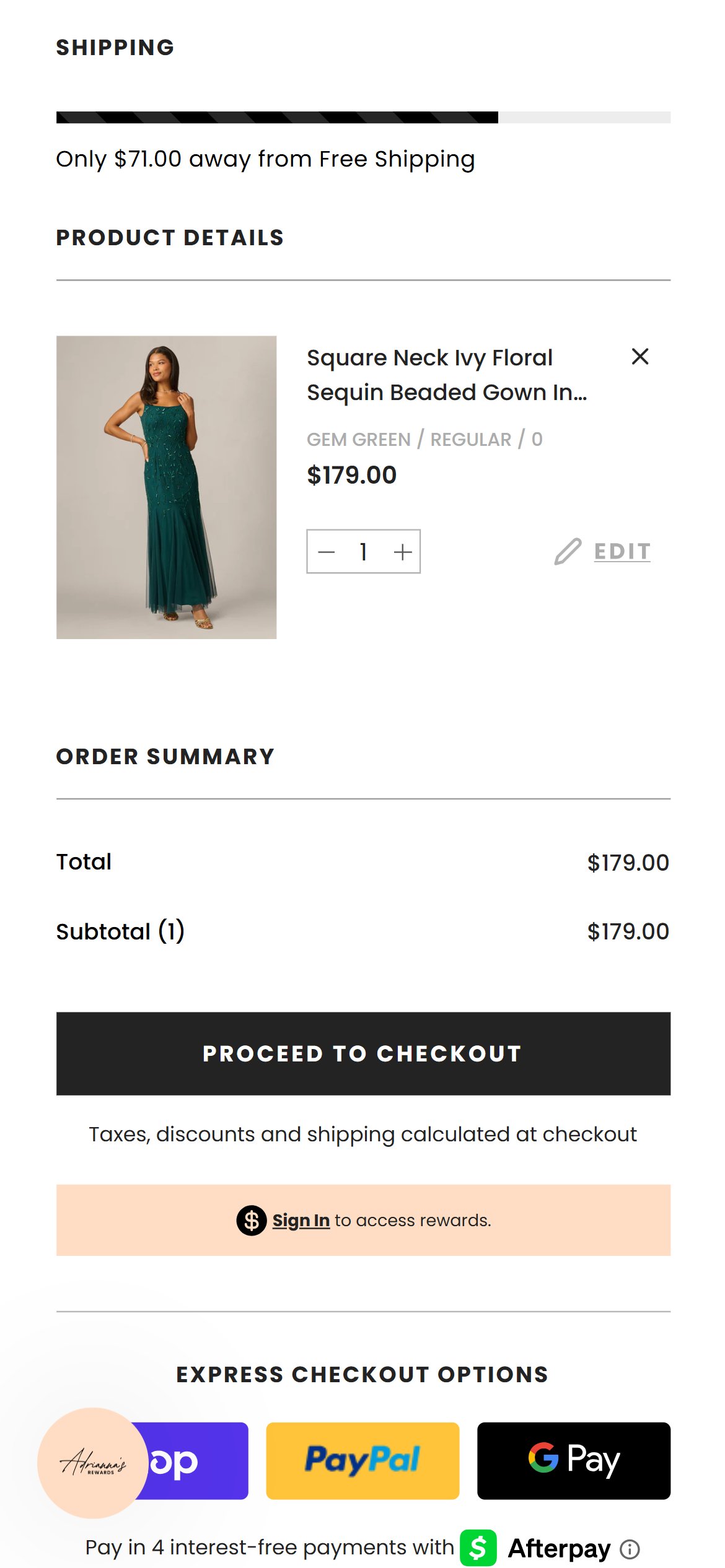This screenshot has width=725, height=1568.
Task: Click Proceed to Checkout button
Action: tap(363, 1053)
